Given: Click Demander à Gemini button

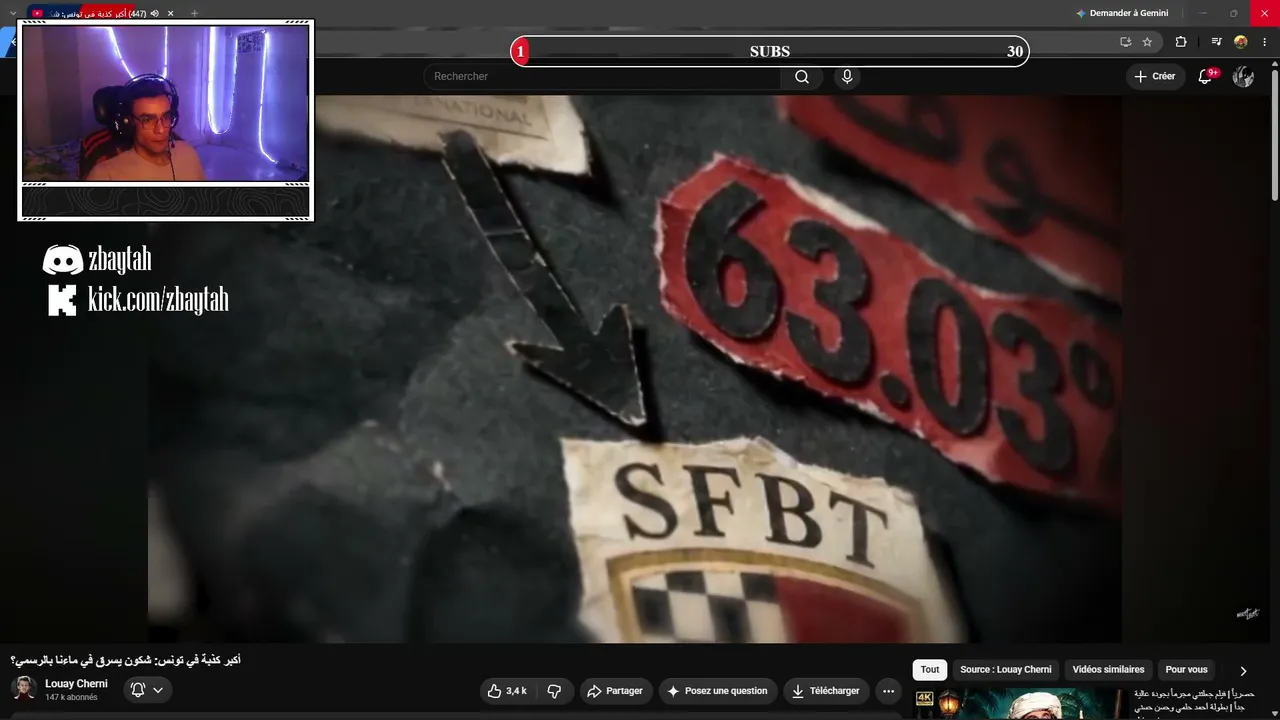Looking at the screenshot, I should [1122, 13].
